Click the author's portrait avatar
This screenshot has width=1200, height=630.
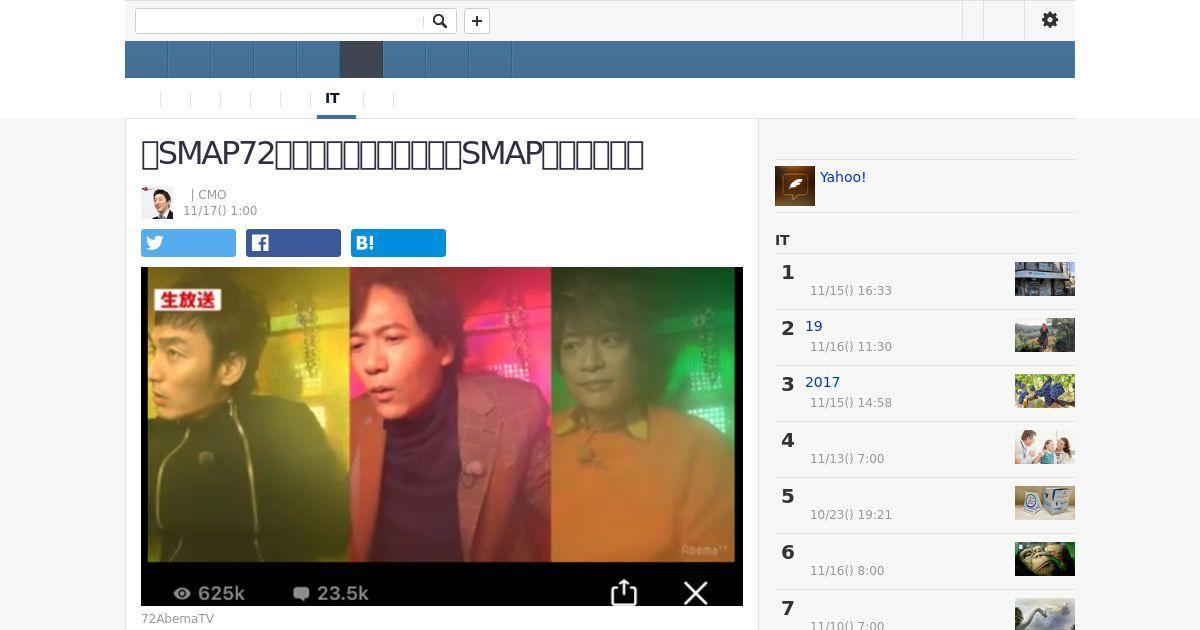point(157,203)
